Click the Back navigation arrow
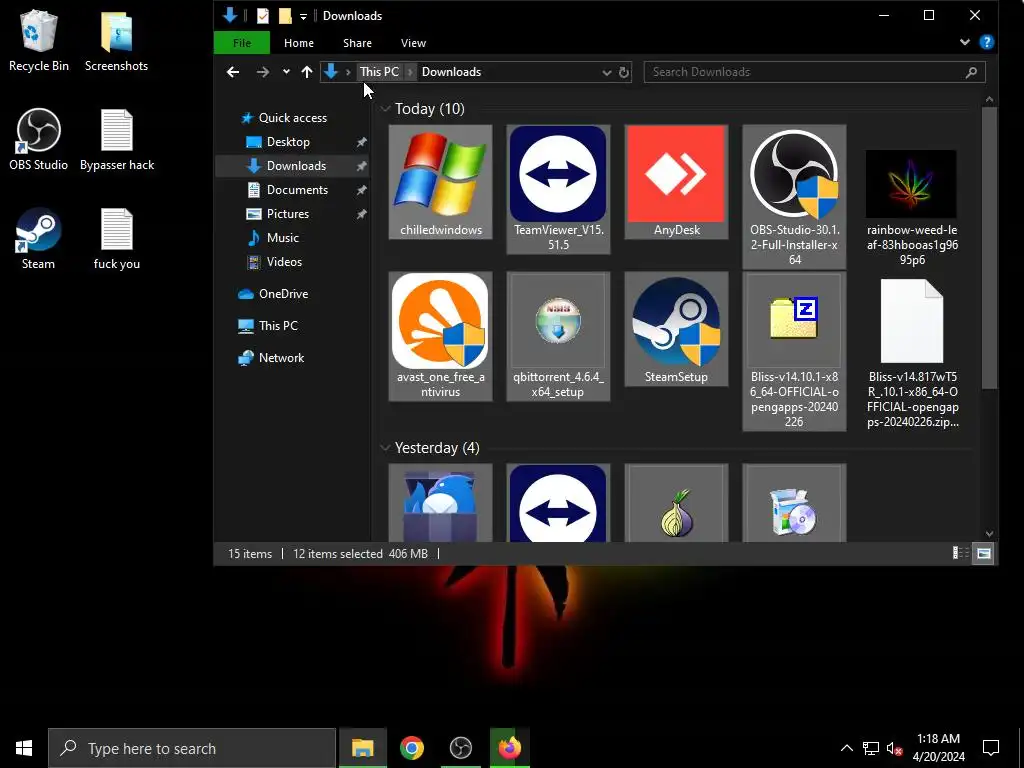The width and height of the screenshot is (1024, 768). pos(233,72)
